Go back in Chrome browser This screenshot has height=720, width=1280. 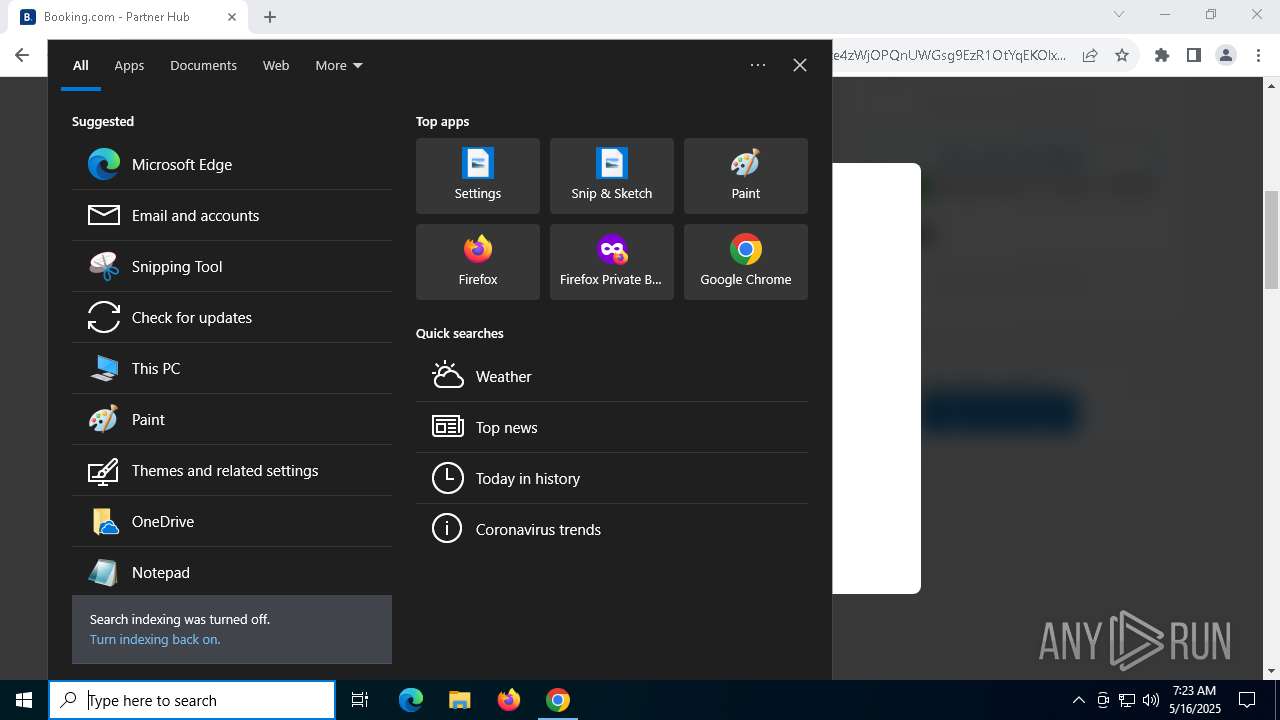click(x=22, y=56)
